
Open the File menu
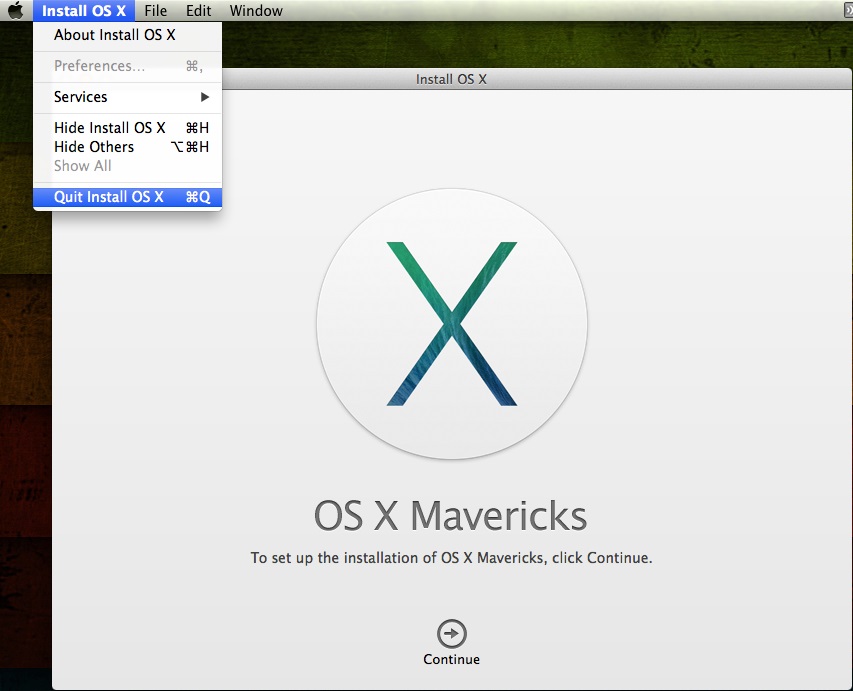pos(155,11)
